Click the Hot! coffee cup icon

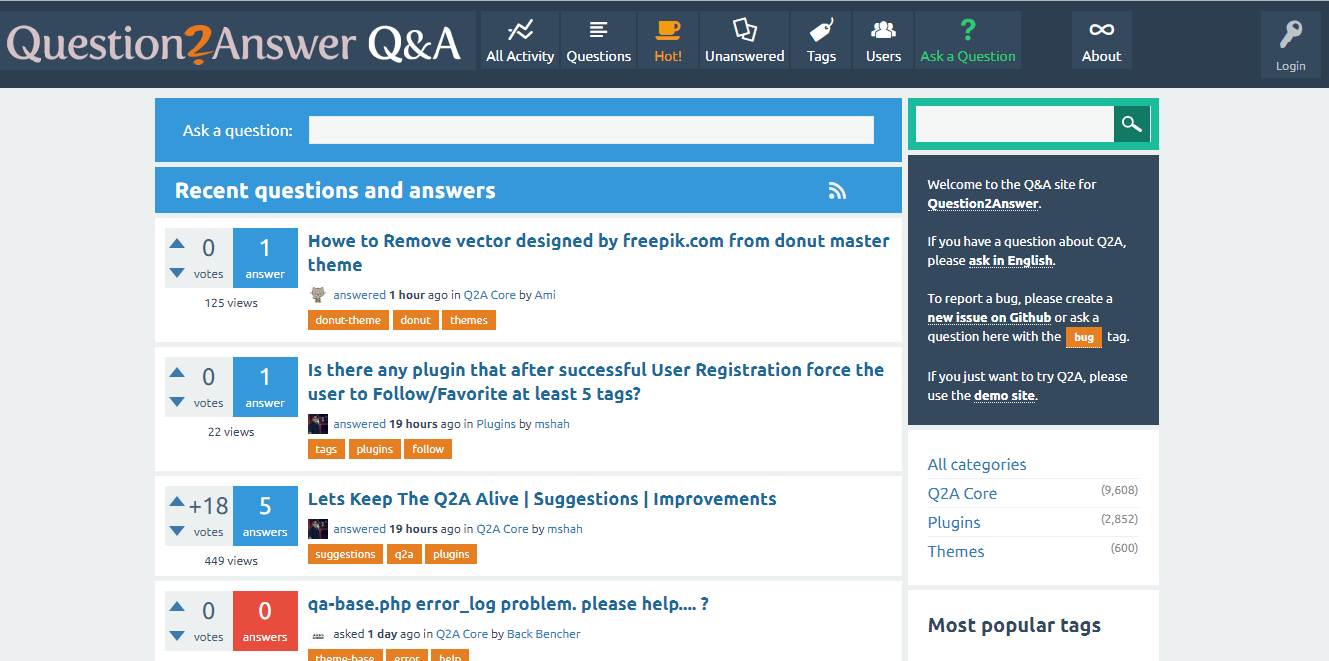(x=667, y=31)
